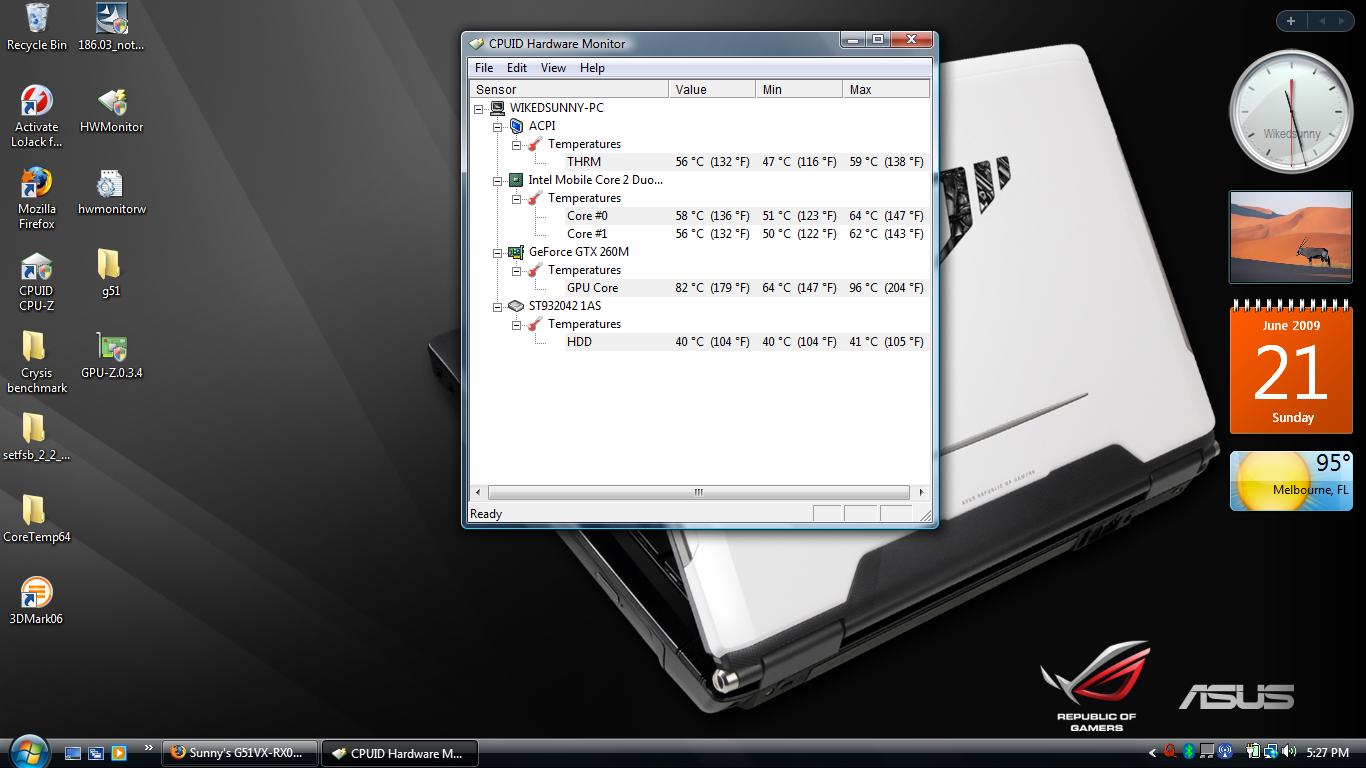The image size is (1366, 768).
Task: Click the scrollbar right arrow in Hardware Monitor
Action: pyautogui.click(x=921, y=492)
